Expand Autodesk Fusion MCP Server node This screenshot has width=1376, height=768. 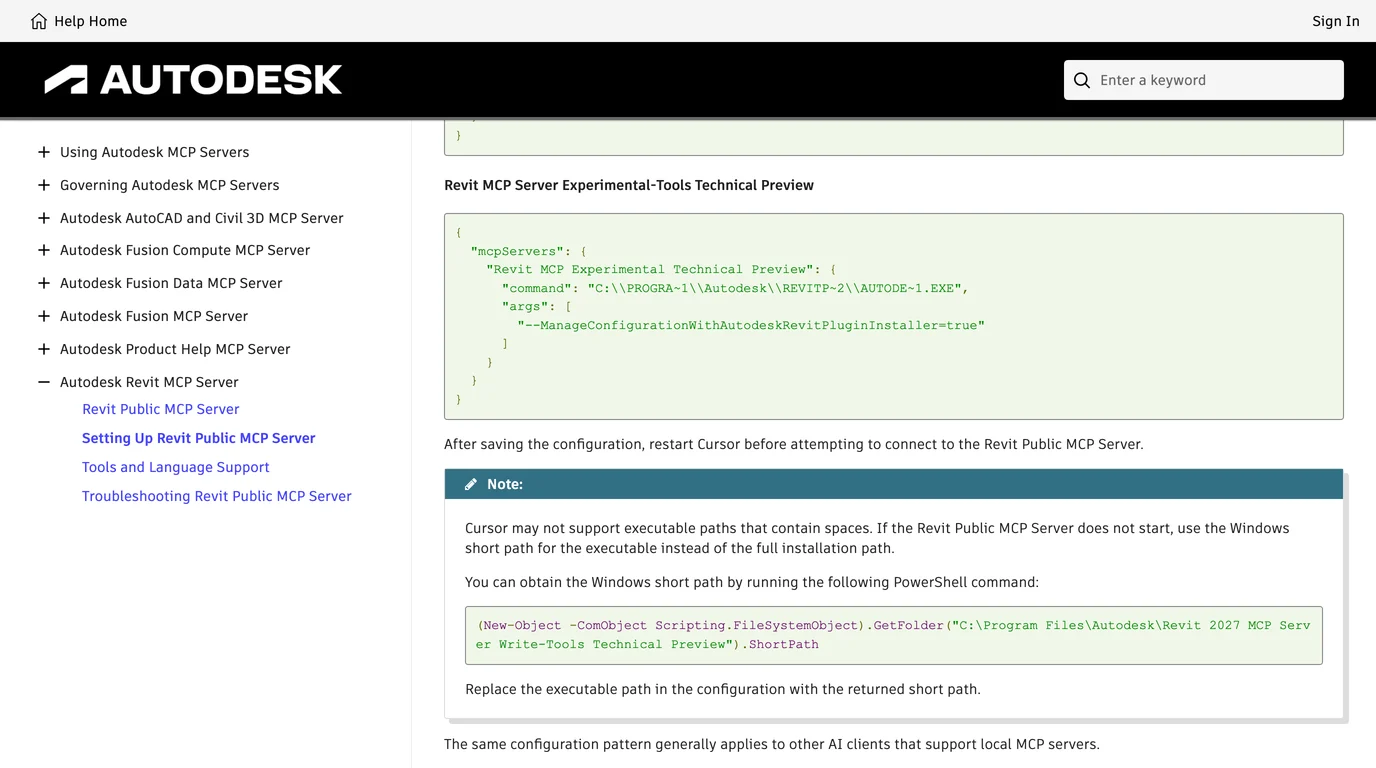[44, 316]
